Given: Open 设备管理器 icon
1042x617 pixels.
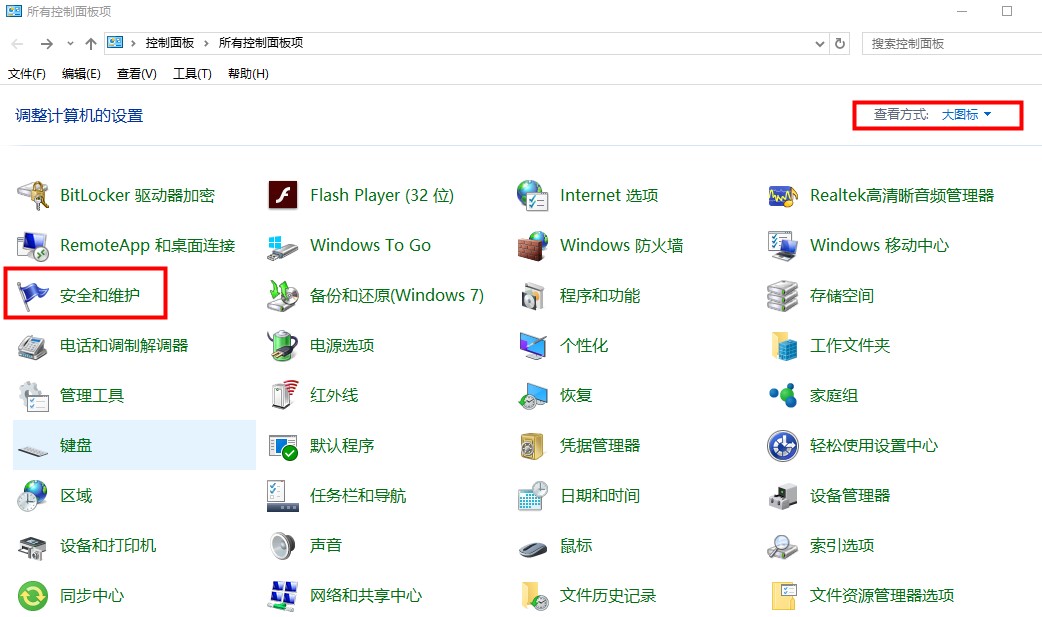Looking at the screenshot, I should click(782, 496).
